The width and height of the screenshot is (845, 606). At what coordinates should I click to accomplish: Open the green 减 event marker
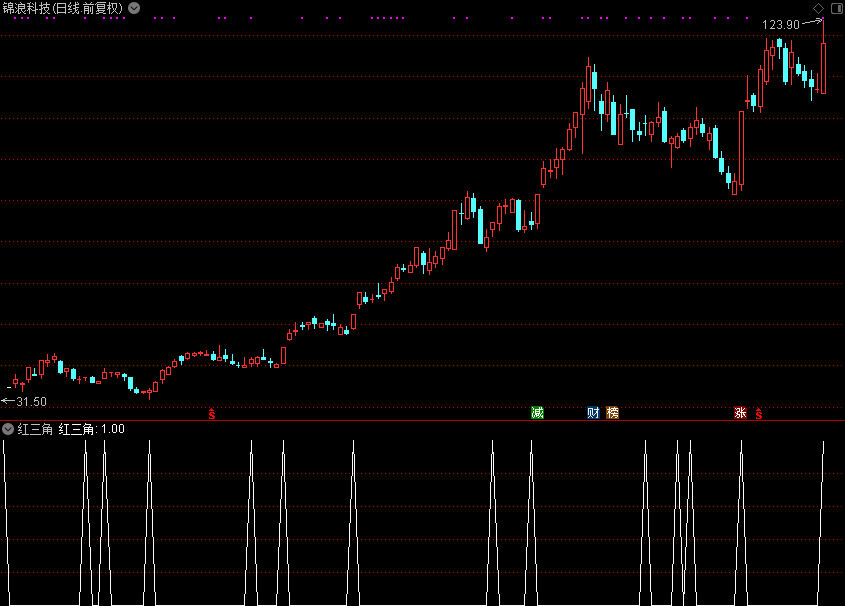click(537, 413)
